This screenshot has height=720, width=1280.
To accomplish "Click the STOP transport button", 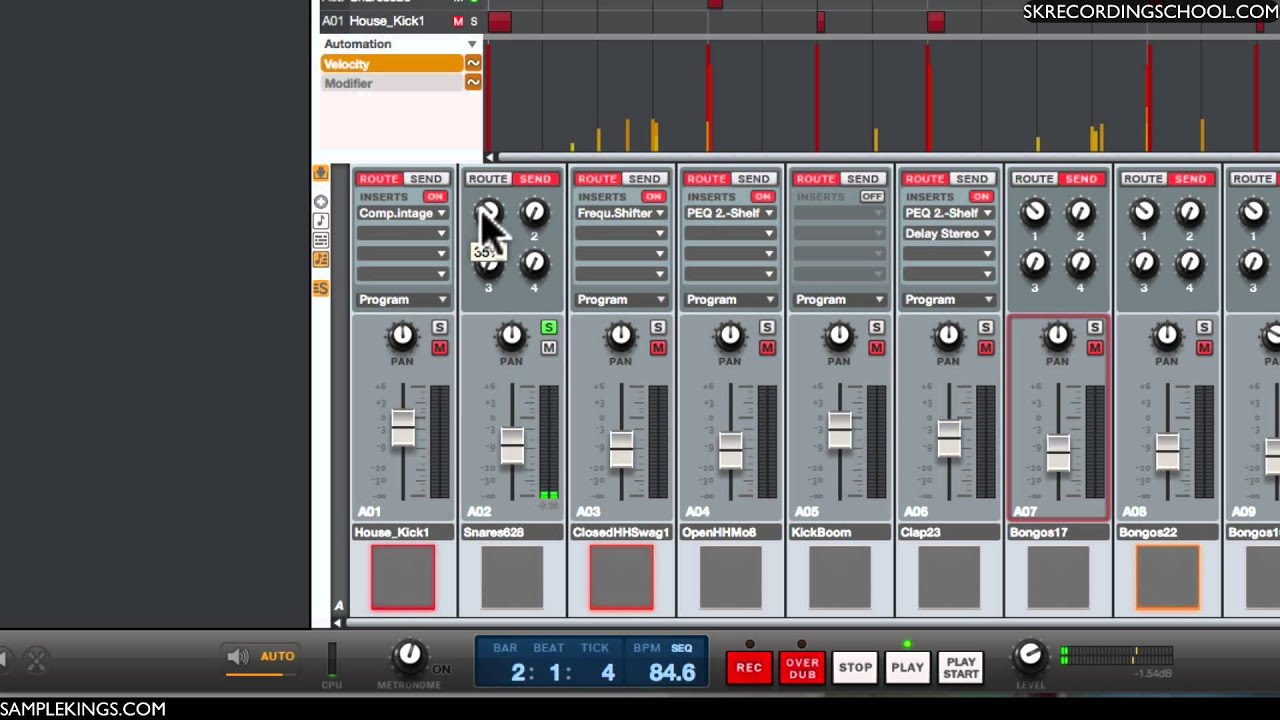I will 855,668.
